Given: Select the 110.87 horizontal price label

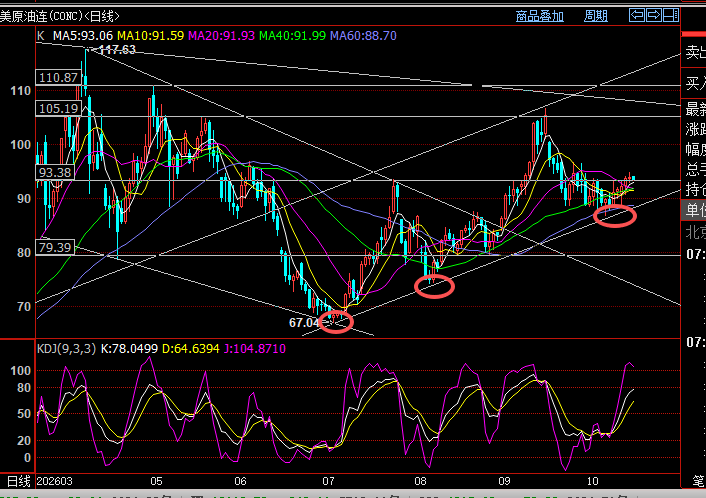Looking at the screenshot, I should point(58,77).
